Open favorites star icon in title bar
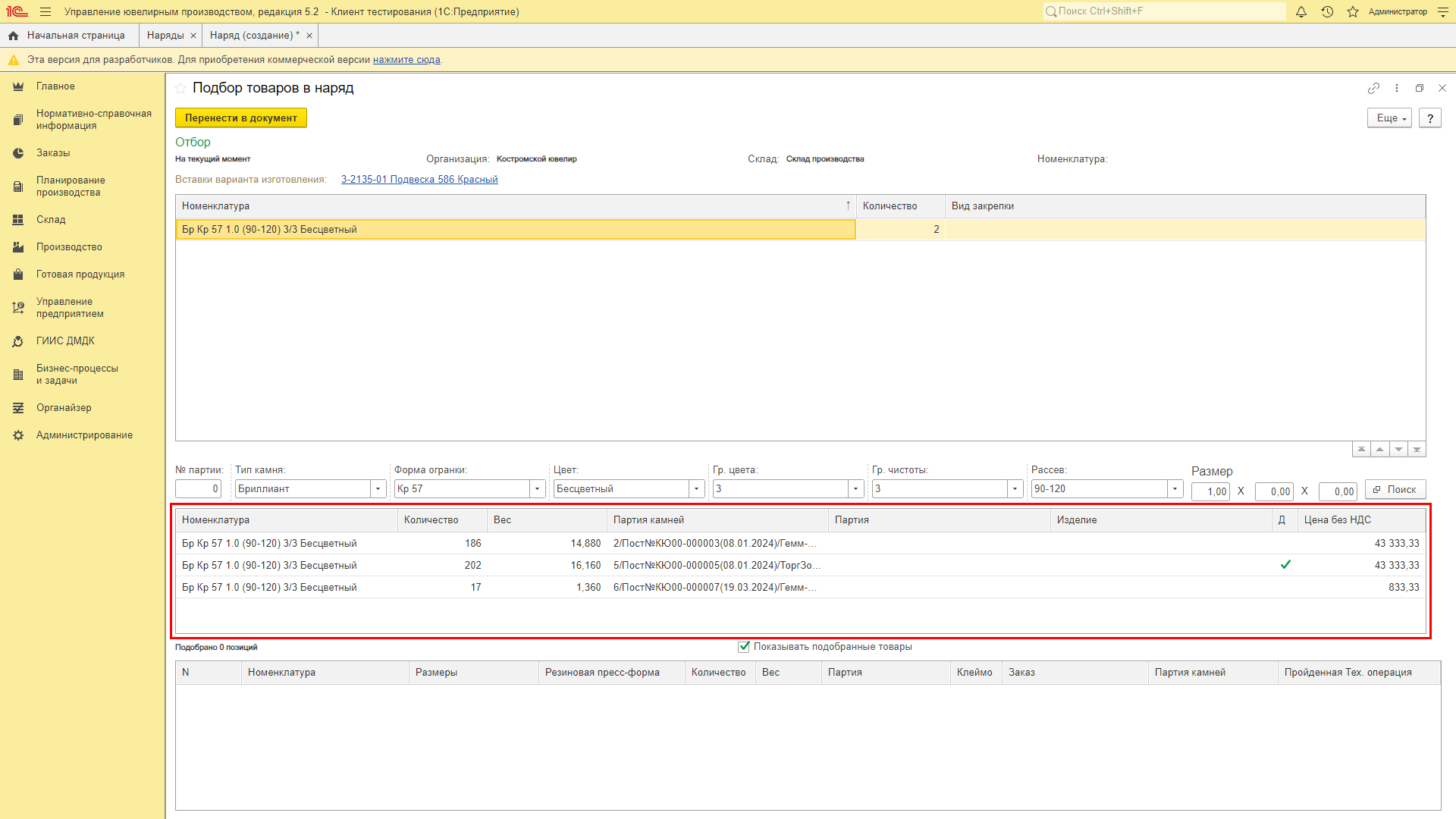Screen dimensions: 1456x819 point(1353,11)
